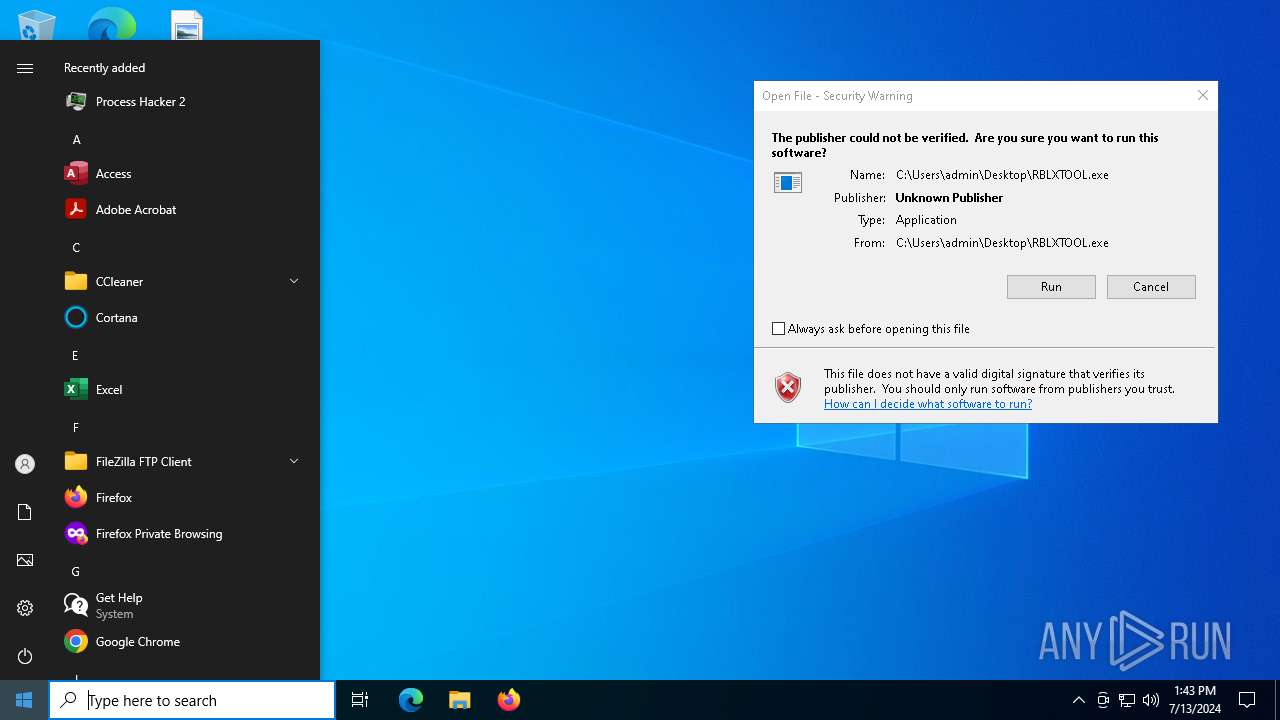Expand the CCleaner folder chevron
1280x720 pixels.
pos(294,281)
